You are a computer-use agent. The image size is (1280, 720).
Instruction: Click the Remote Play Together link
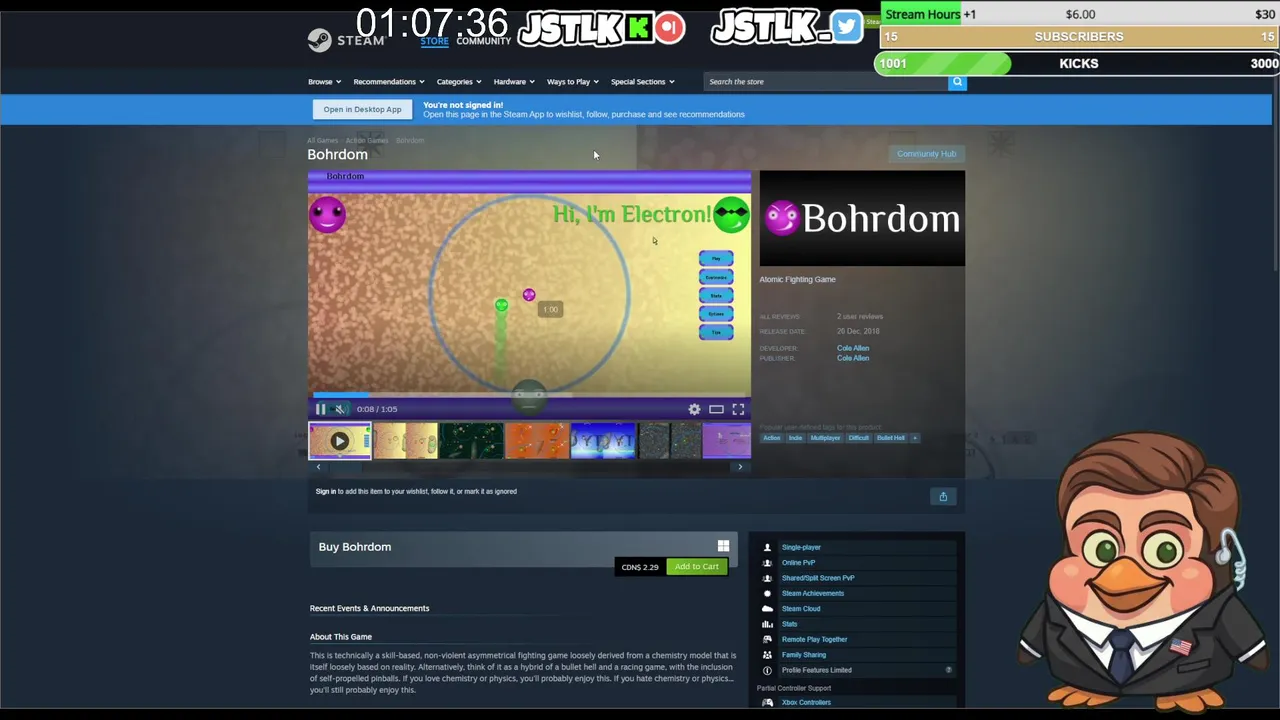click(814, 640)
